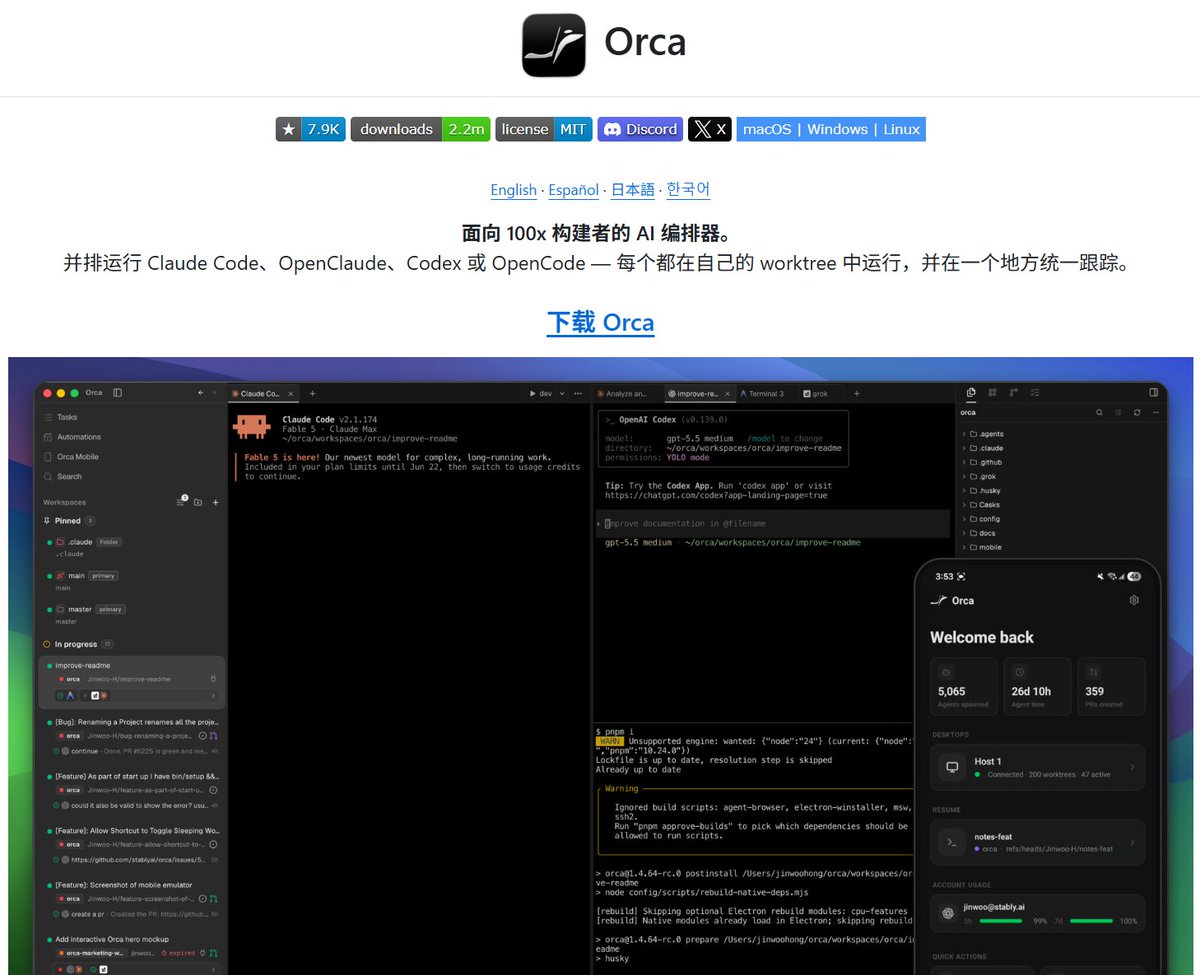
Task: Add a tab next to Claude Code tab
Action: coord(312,394)
